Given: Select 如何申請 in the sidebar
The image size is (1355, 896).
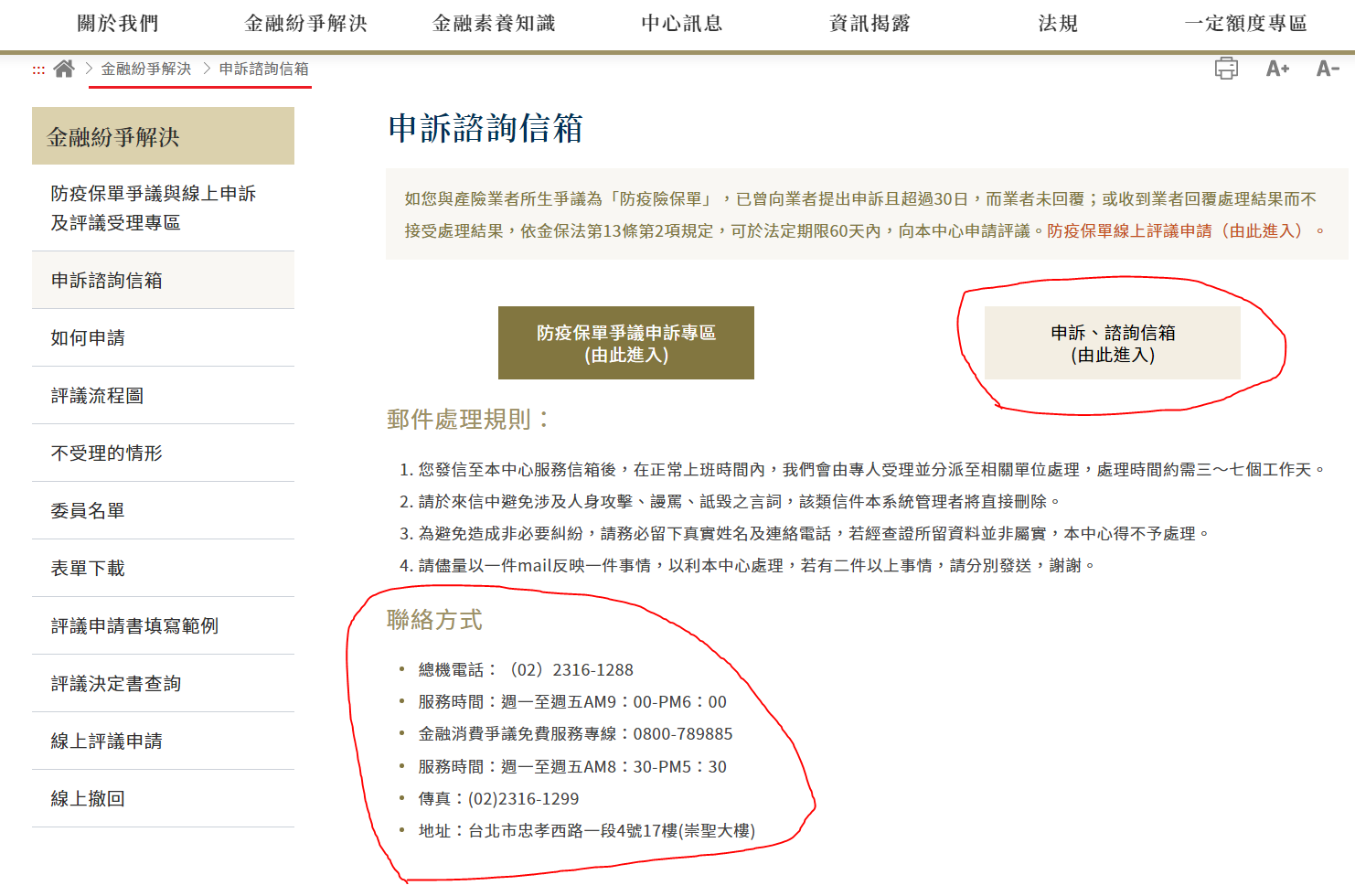Looking at the screenshot, I should pyautogui.click(x=88, y=338).
